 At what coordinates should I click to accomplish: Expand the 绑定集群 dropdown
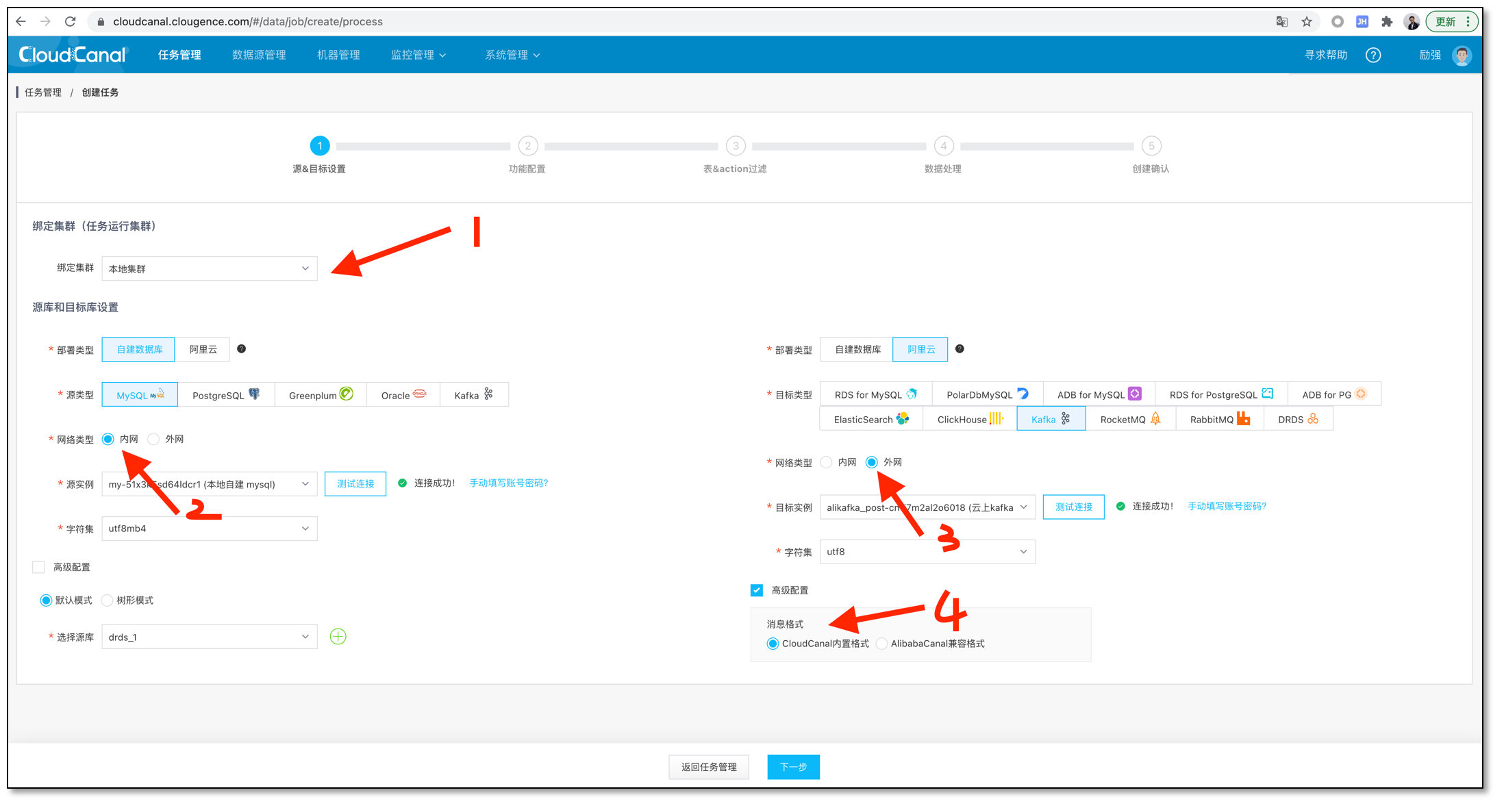click(209, 268)
